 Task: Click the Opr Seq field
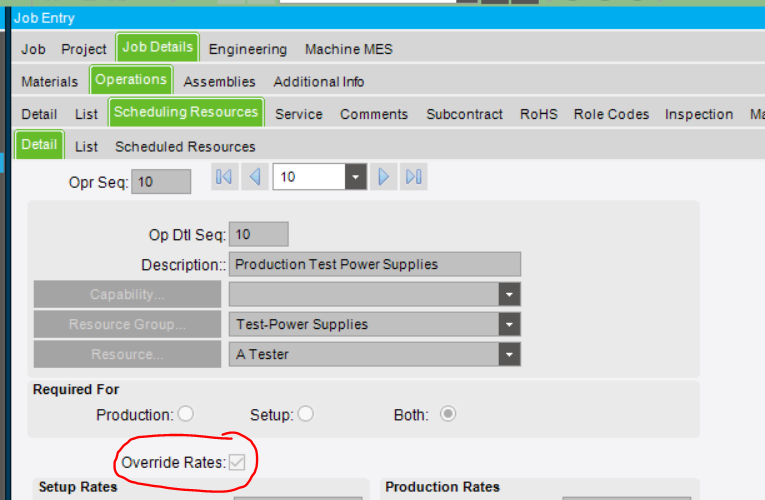(x=161, y=182)
